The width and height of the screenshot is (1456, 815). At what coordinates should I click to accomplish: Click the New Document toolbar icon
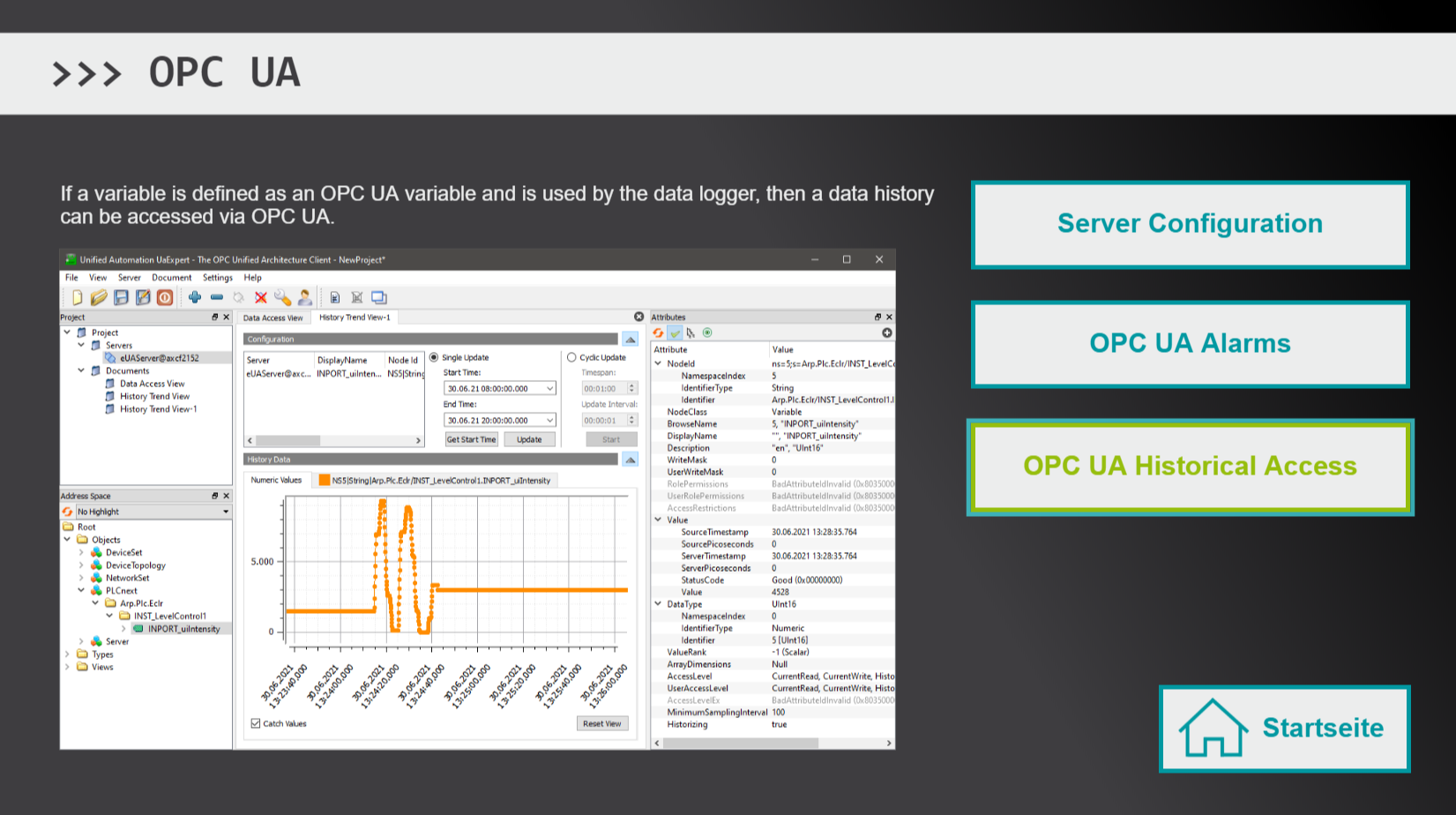click(78, 297)
